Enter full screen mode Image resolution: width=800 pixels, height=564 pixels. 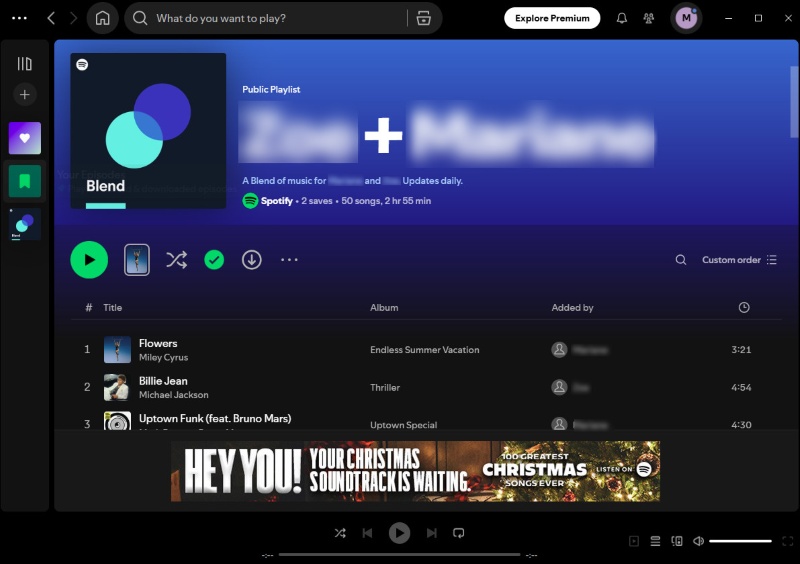788,541
